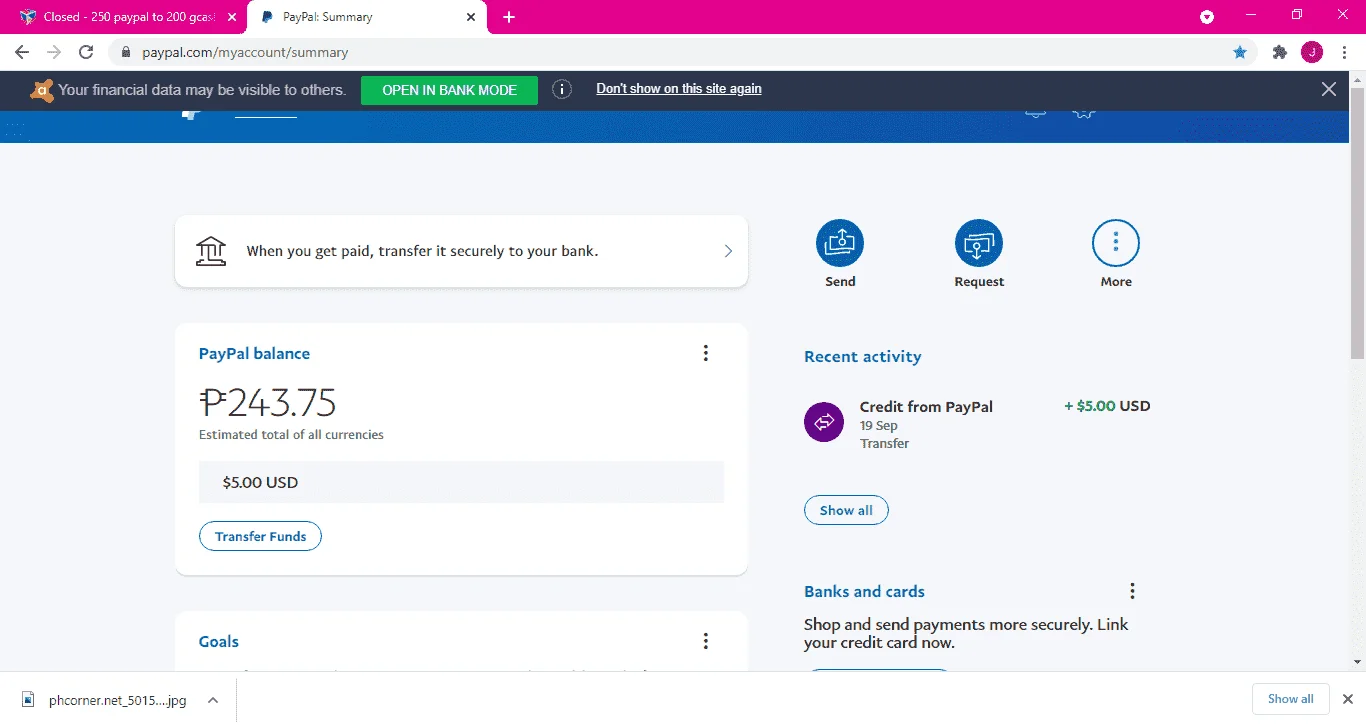Close the PayPal: Summary tab

(471, 17)
